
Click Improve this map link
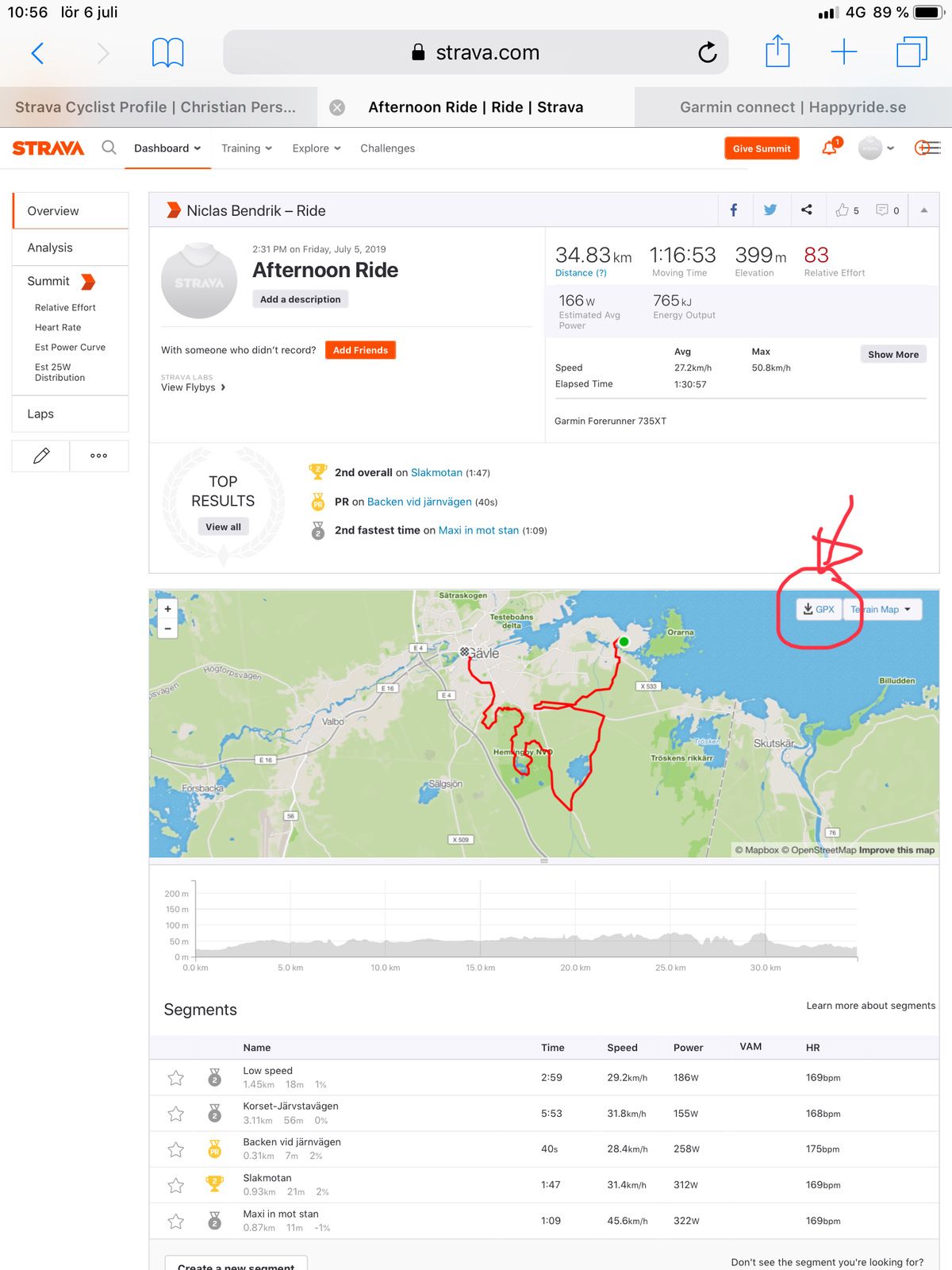[896, 850]
